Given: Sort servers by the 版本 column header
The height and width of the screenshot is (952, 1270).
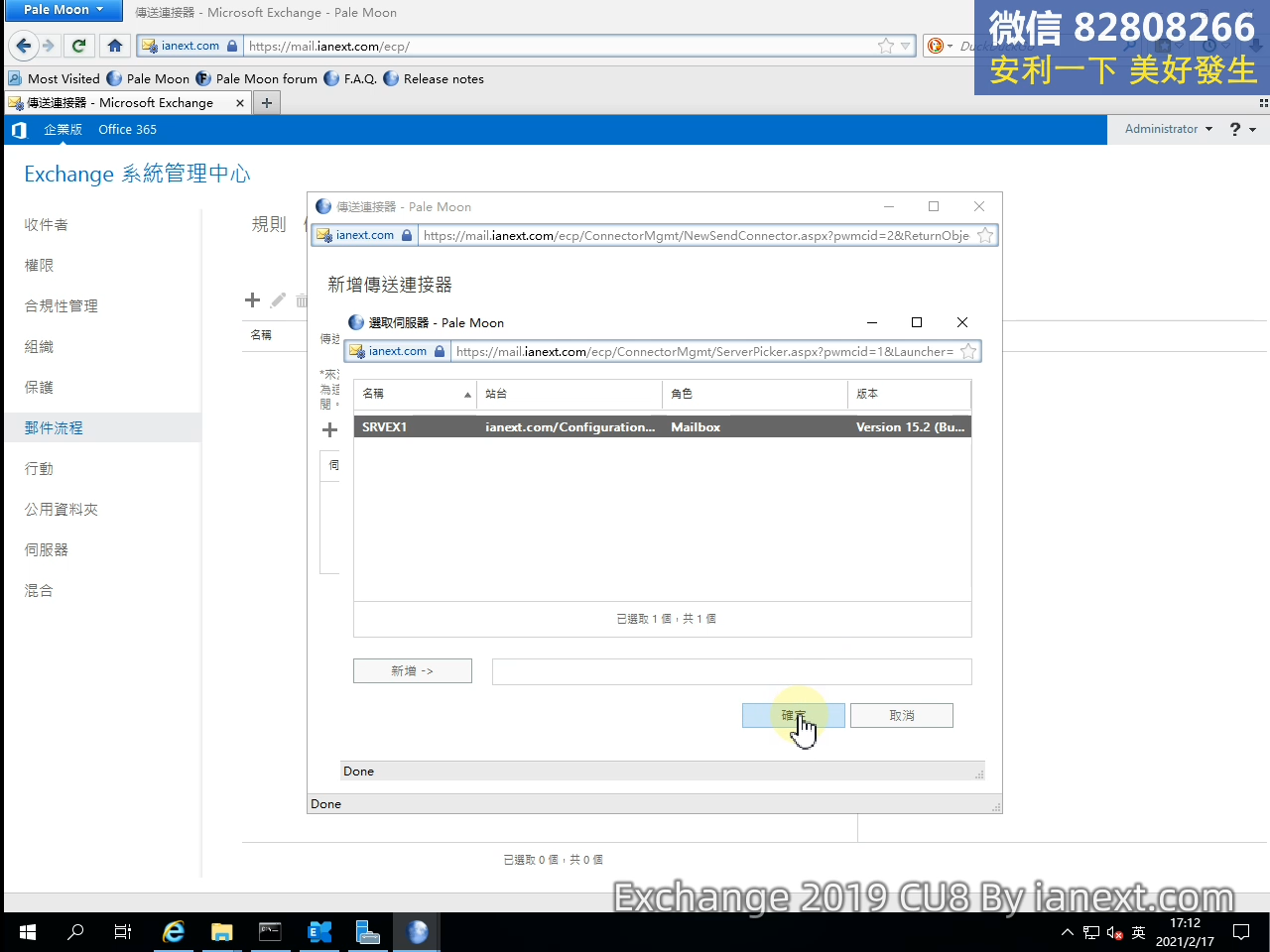Looking at the screenshot, I should [909, 394].
